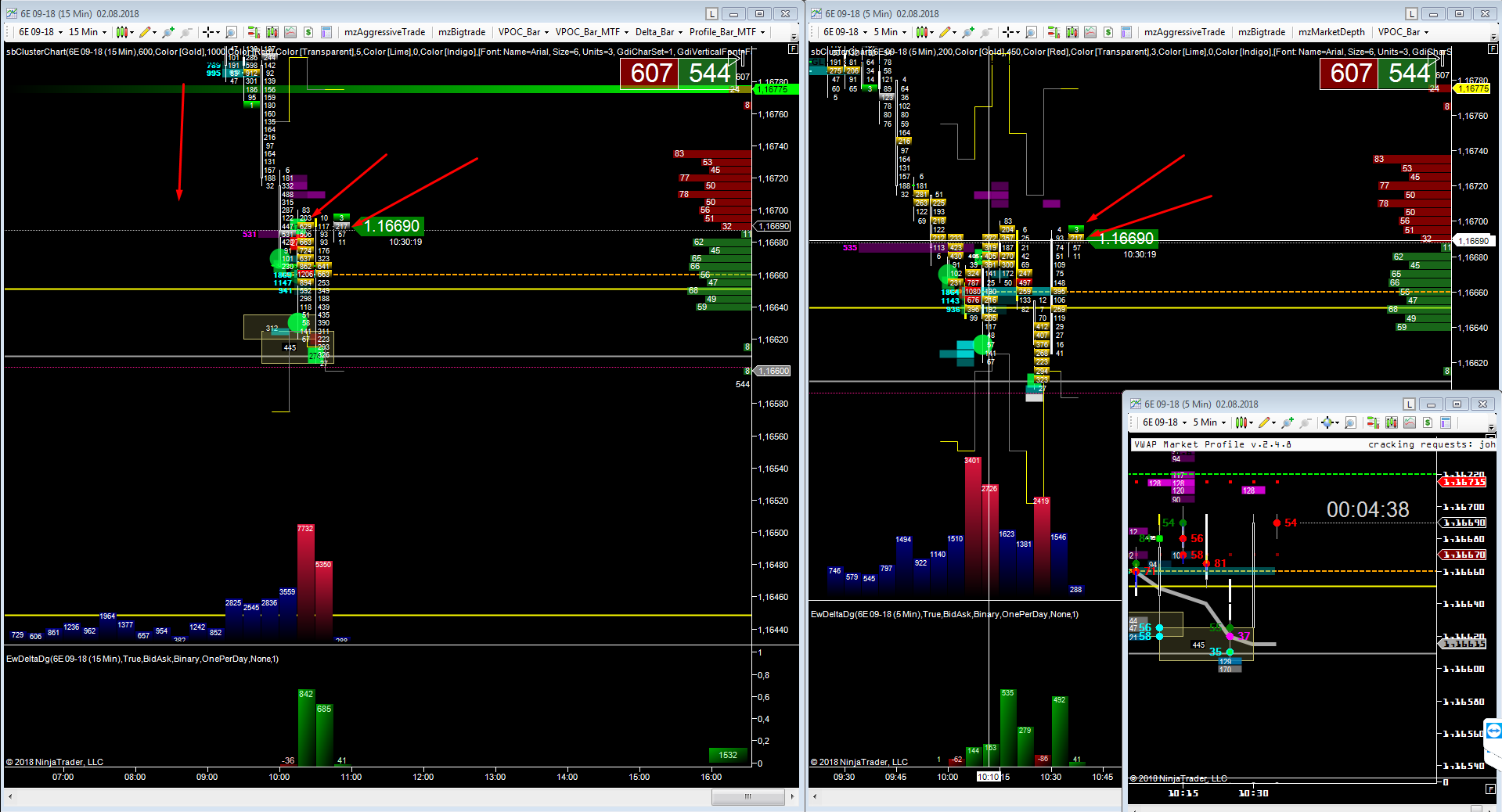Click mzBigtrade button in top 5 Min window
This screenshot has width=1502, height=812.
point(1262,32)
